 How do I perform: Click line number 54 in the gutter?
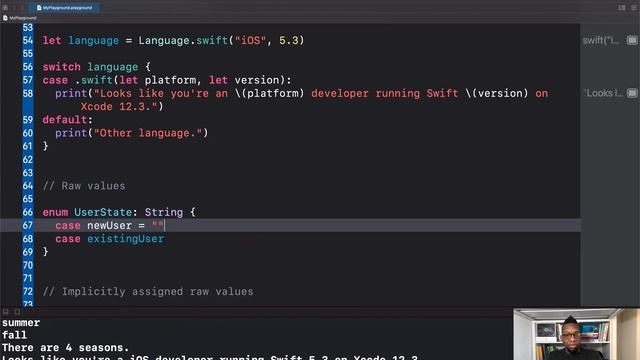[x=27, y=40]
